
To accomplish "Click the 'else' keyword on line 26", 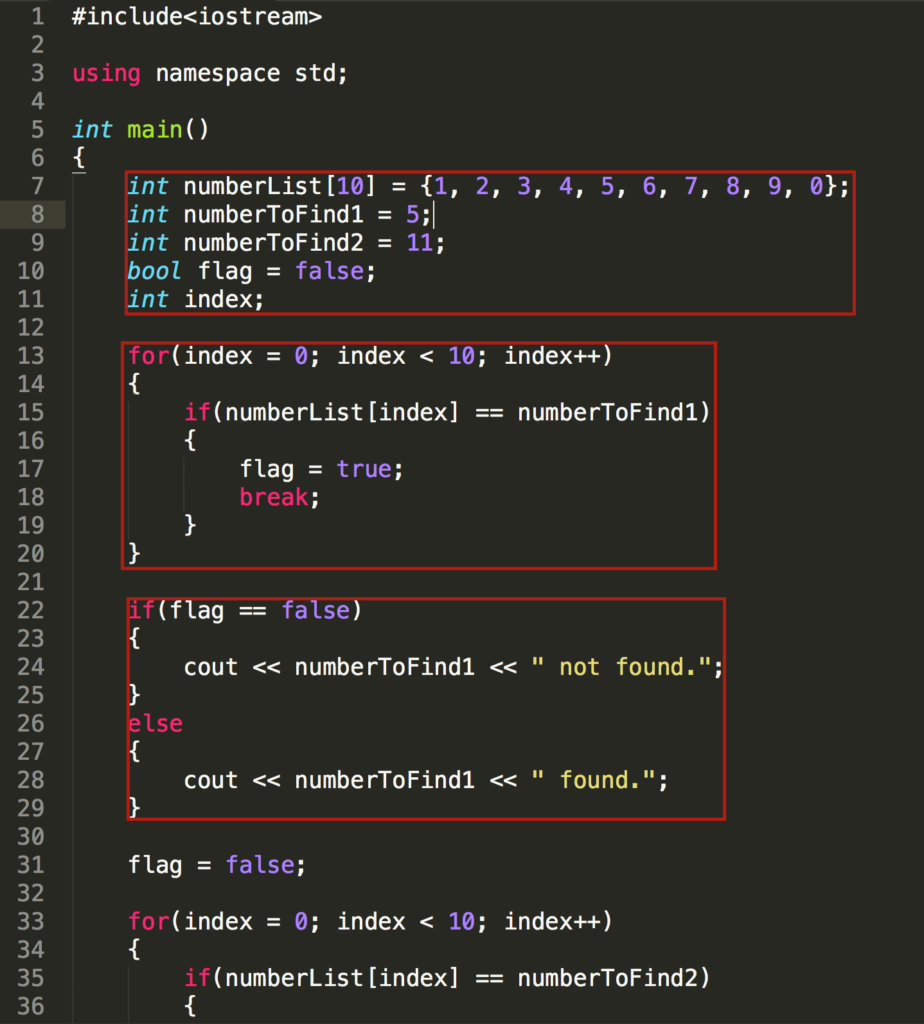I will tap(155, 724).
